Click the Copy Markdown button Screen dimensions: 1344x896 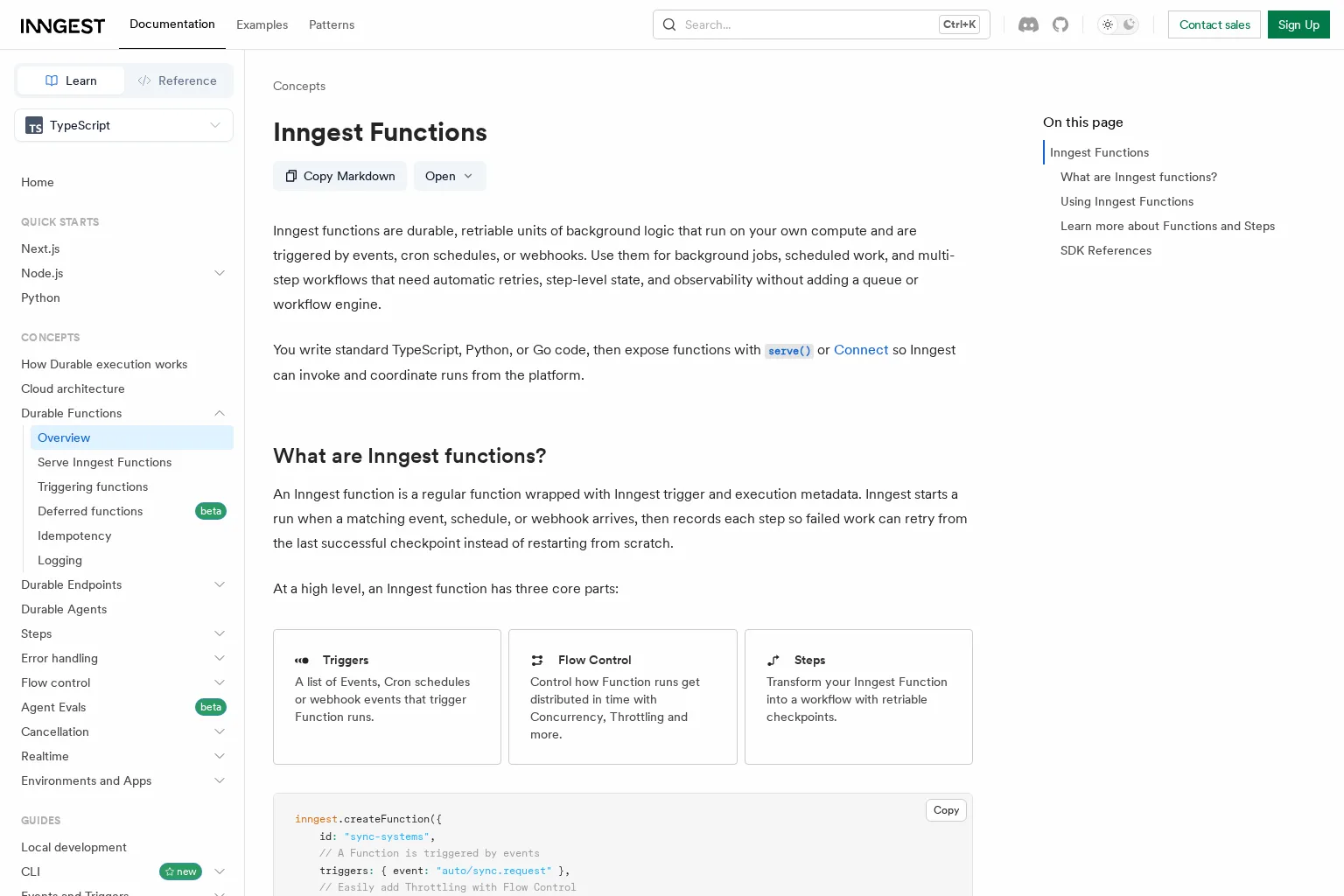tap(339, 176)
